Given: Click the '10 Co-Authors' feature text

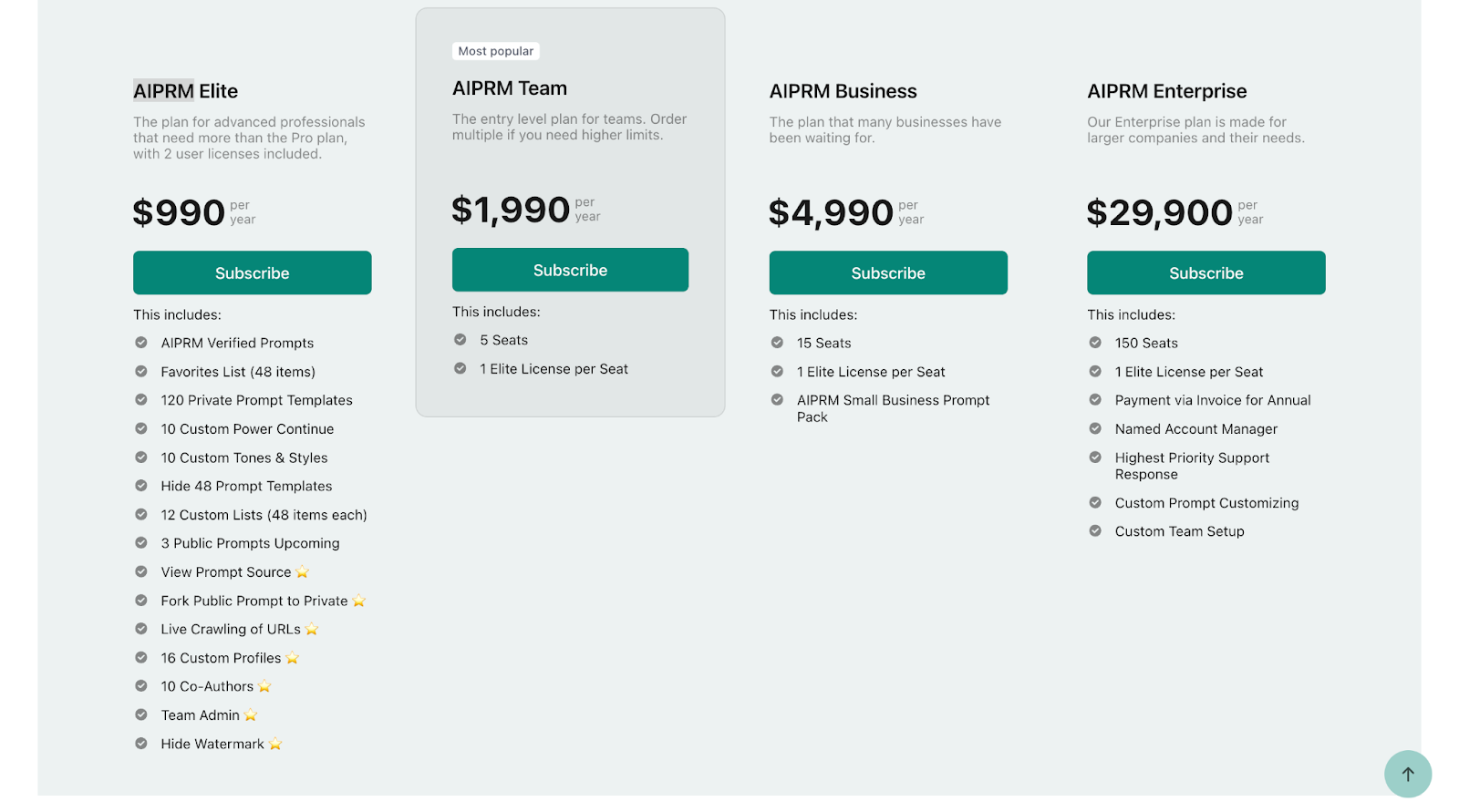Looking at the screenshot, I should pos(207,686).
